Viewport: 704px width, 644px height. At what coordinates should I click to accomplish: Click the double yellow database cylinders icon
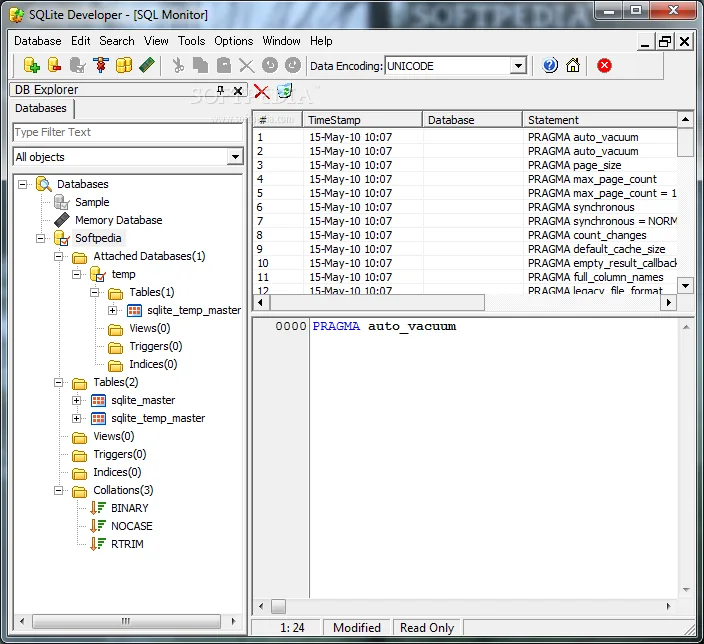click(124, 66)
